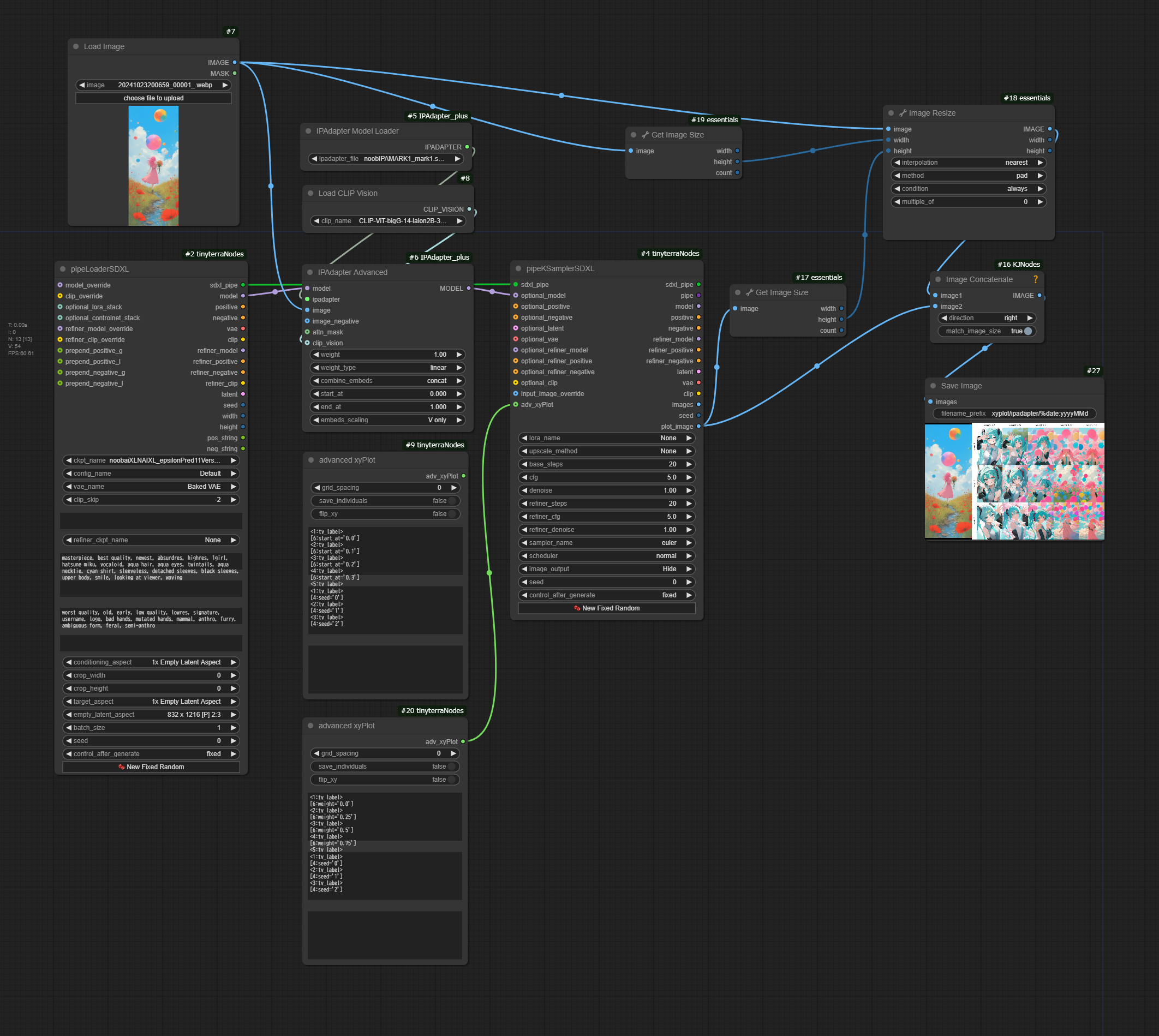This screenshot has height=1036, width=1159.
Task: Click the Load CLIP Vision node dot
Action: (310, 194)
